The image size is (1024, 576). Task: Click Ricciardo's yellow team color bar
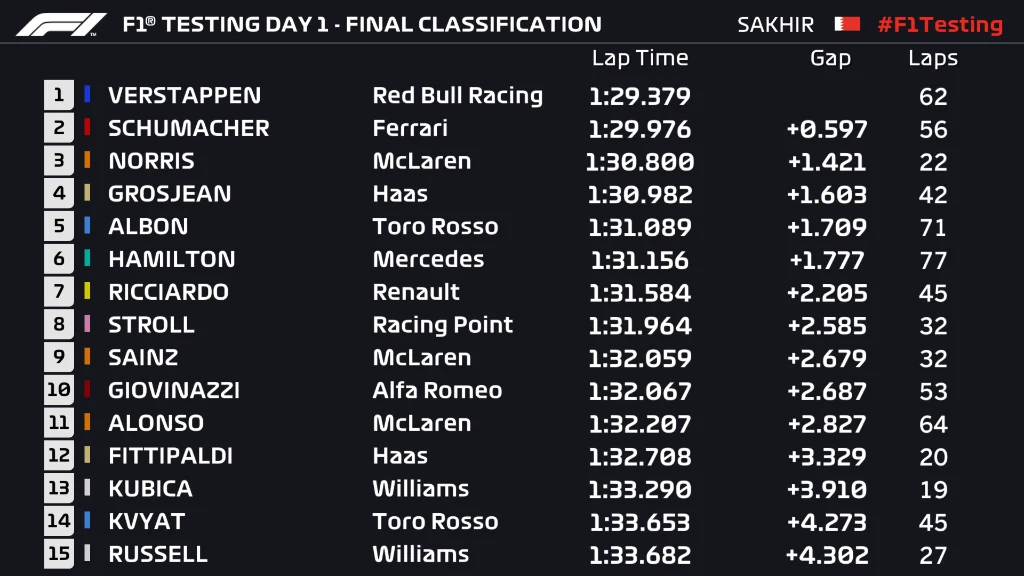(88, 292)
